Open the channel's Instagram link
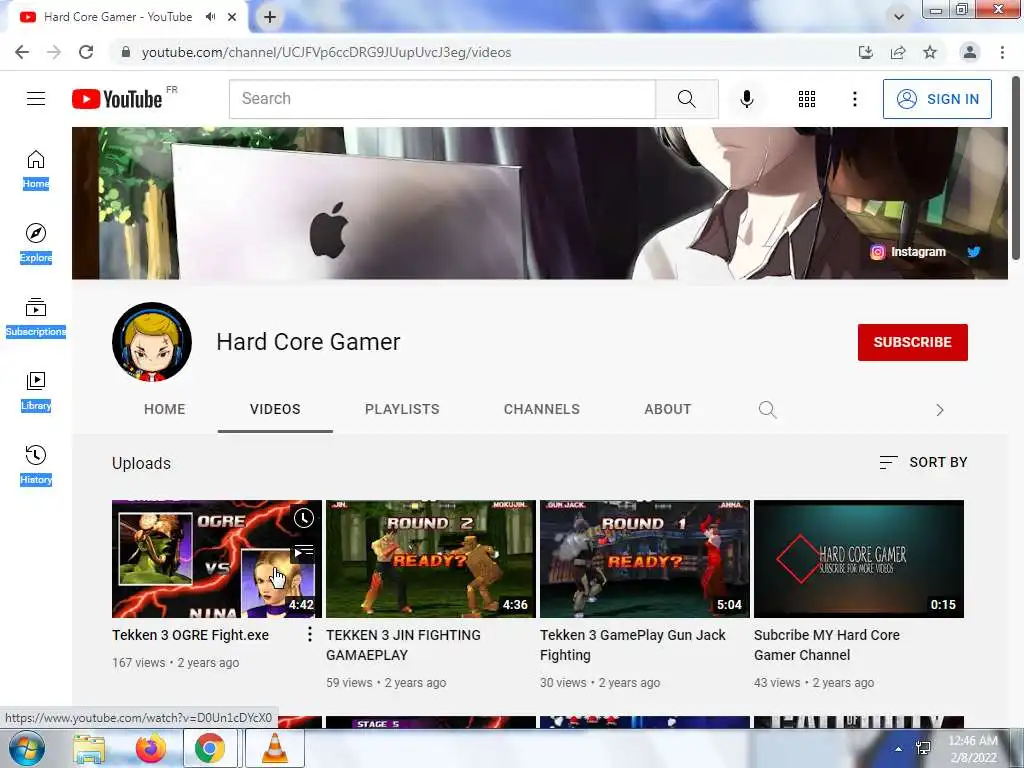1024x768 pixels. [x=908, y=252]
